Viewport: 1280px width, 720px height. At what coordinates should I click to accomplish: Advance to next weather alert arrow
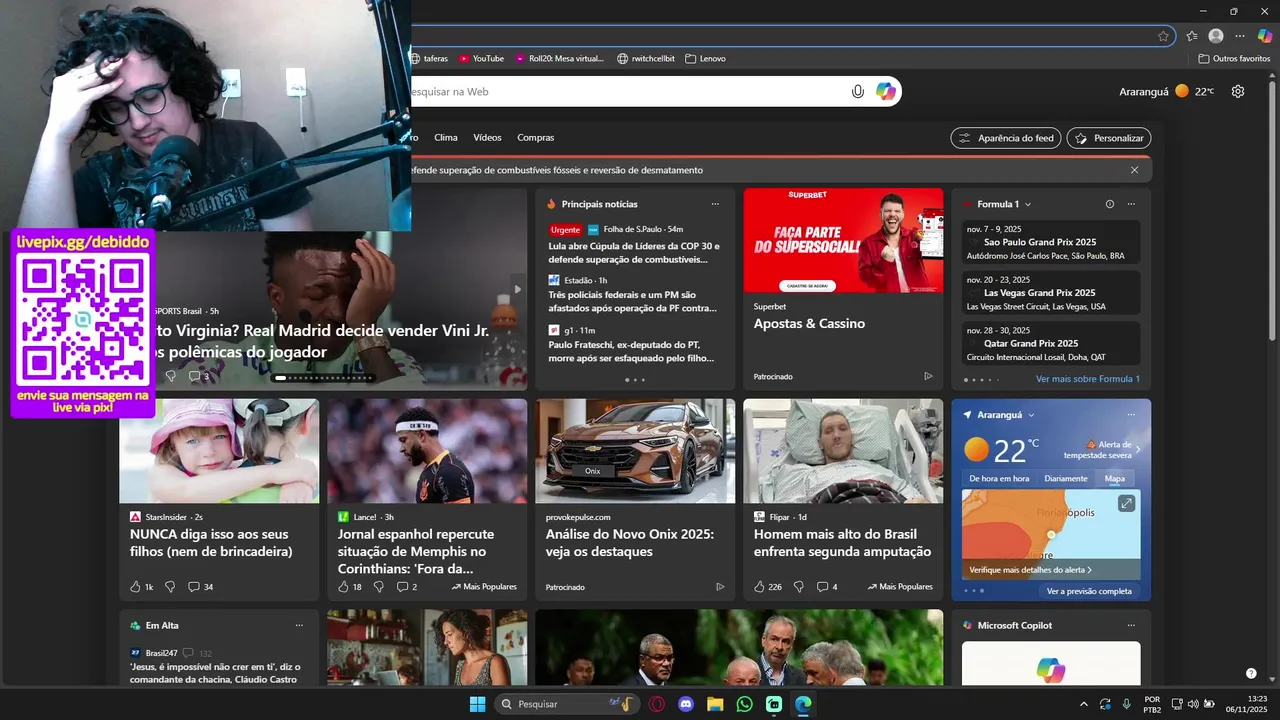(x=1138, y=449)
